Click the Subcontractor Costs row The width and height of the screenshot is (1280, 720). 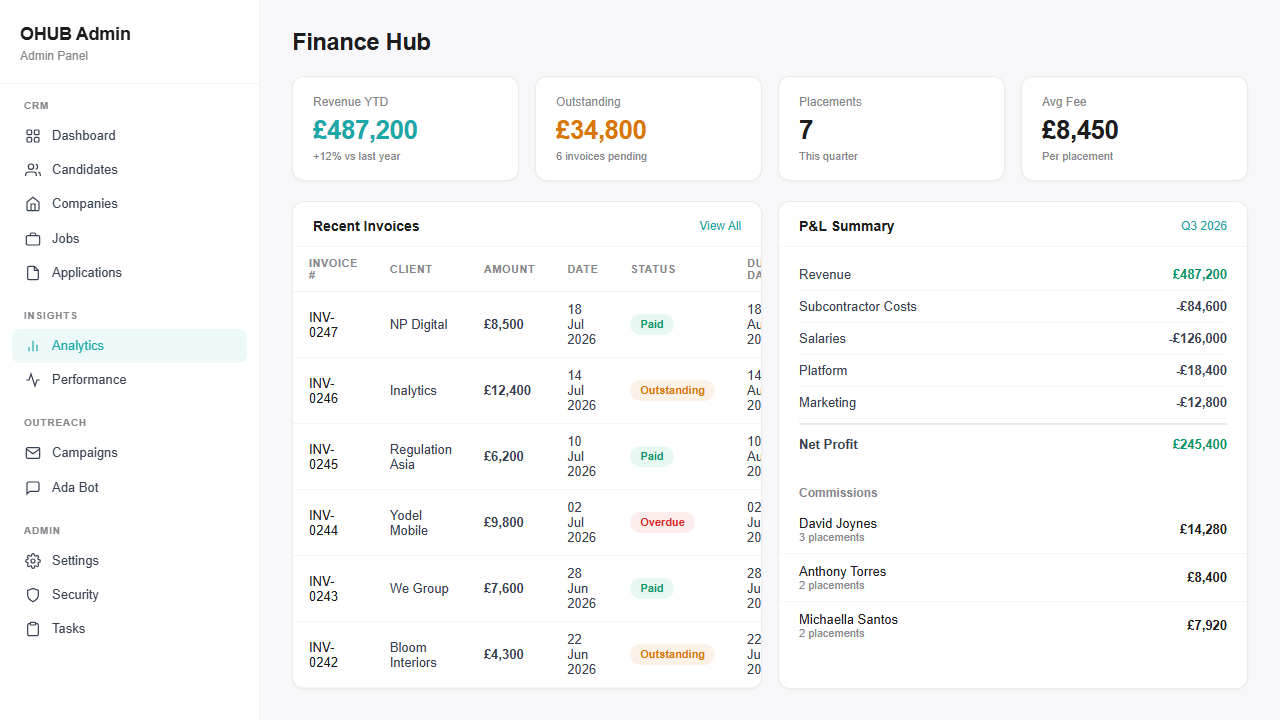pyautogui.click(x=1013, y=307)
